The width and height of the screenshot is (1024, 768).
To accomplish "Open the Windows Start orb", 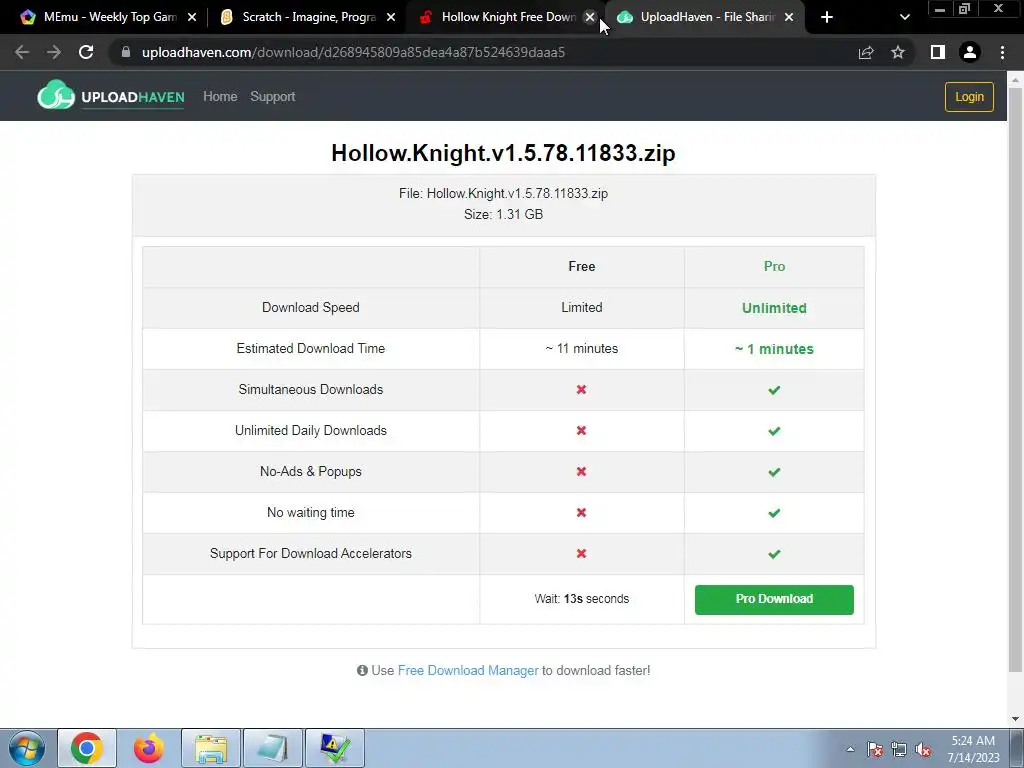I will click(x=27, y=748).
